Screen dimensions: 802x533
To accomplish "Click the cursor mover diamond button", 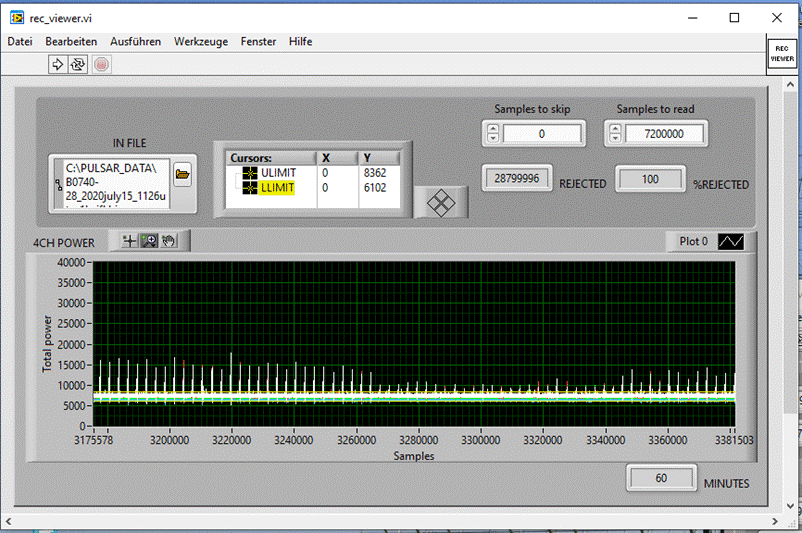I will point(440,203).
